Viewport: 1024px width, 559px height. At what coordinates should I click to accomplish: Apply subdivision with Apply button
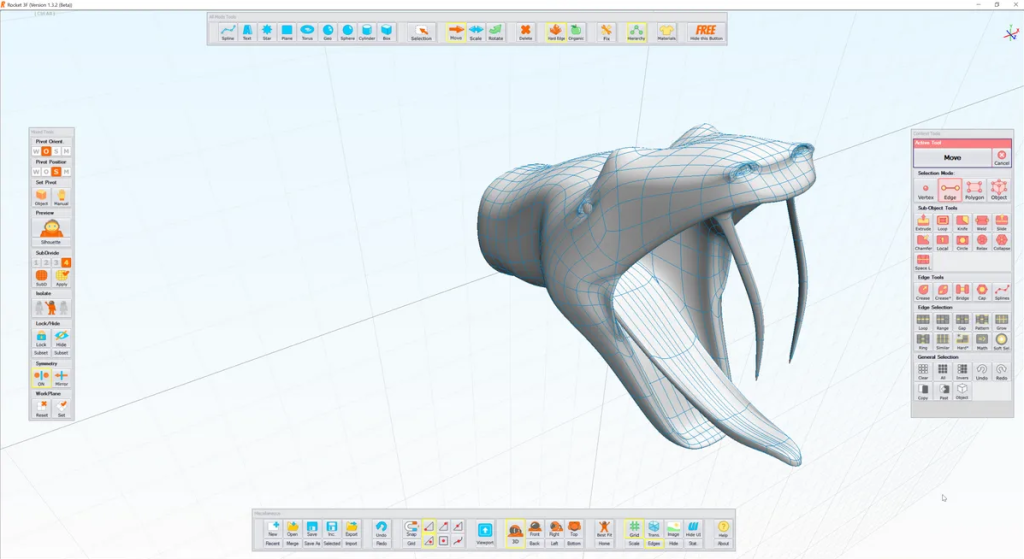pyautogui.click(x=61, y=278)
